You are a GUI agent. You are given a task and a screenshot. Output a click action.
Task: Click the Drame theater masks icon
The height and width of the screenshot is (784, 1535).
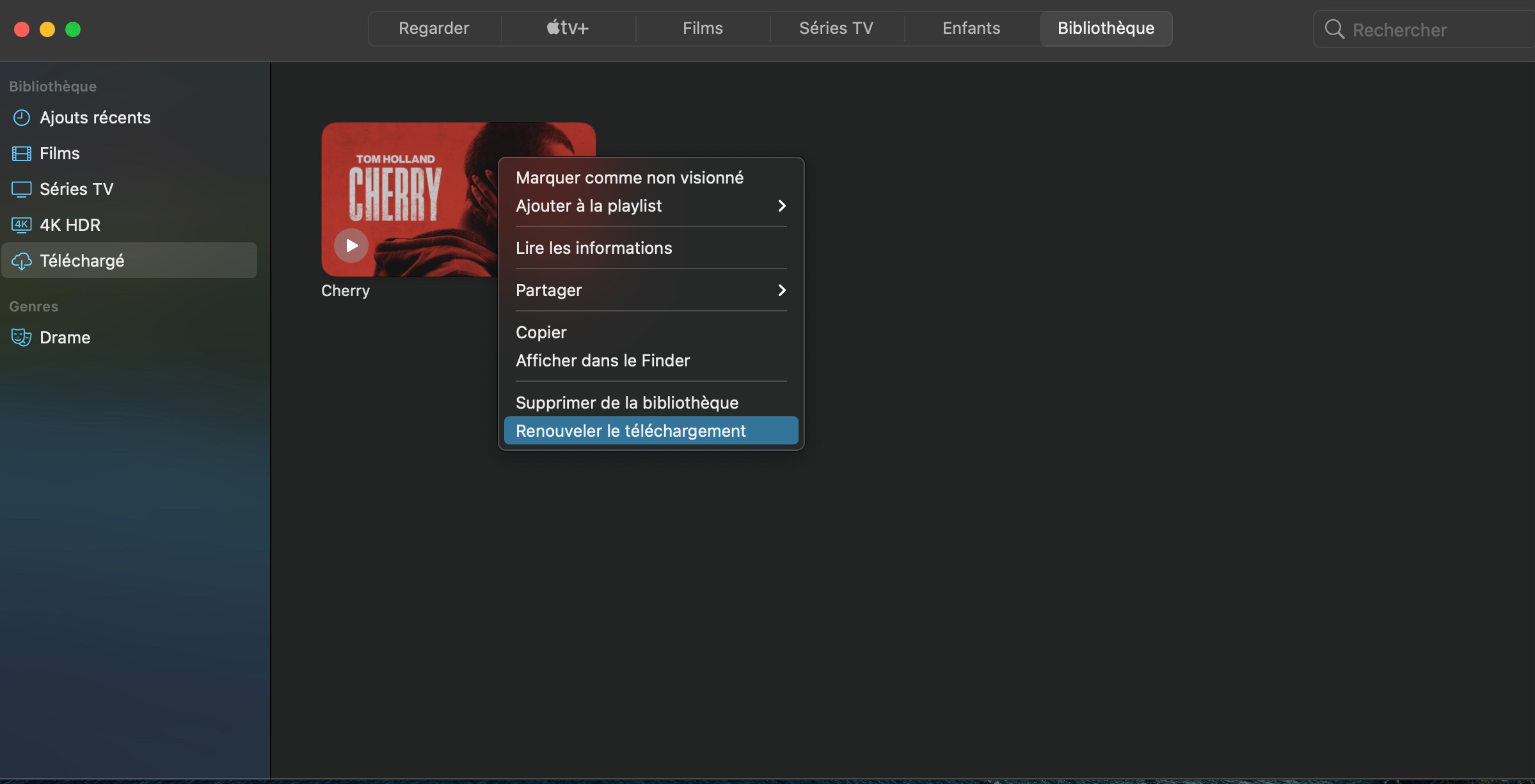point(22,338)
